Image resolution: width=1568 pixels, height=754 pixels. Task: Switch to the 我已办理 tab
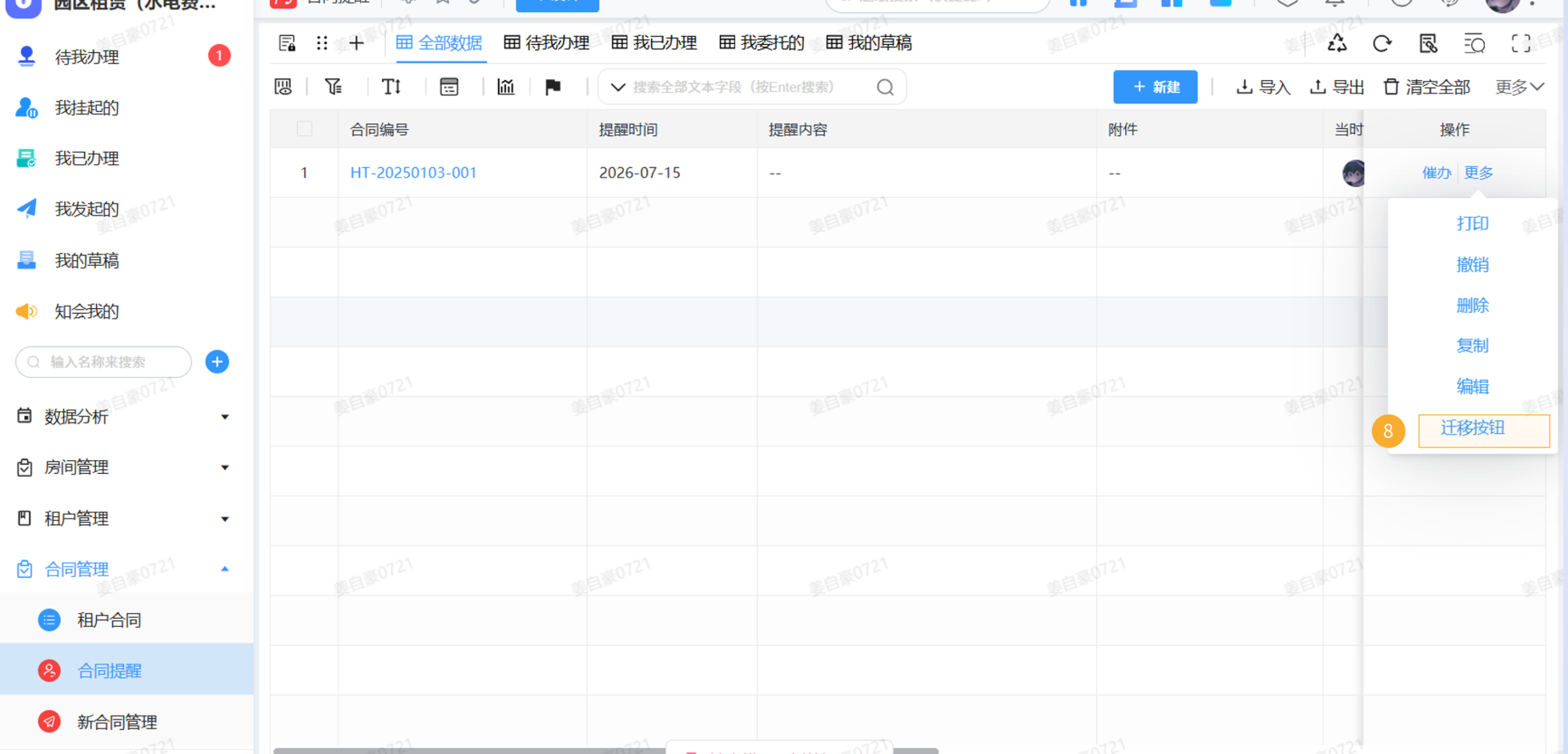[654, 43]
